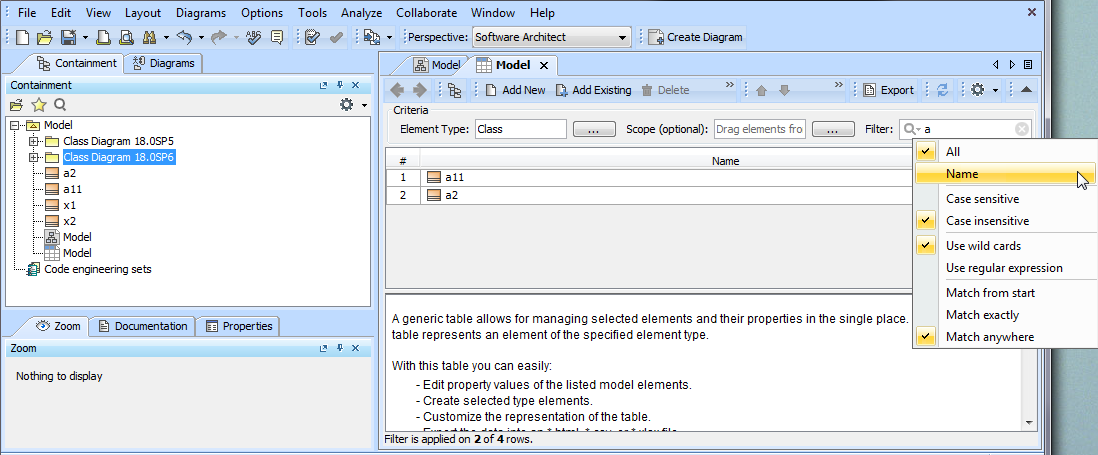Choose Match from start
Image resolution: width=1098 pixels, height=455 pixels.
[x=1004, y=293]
